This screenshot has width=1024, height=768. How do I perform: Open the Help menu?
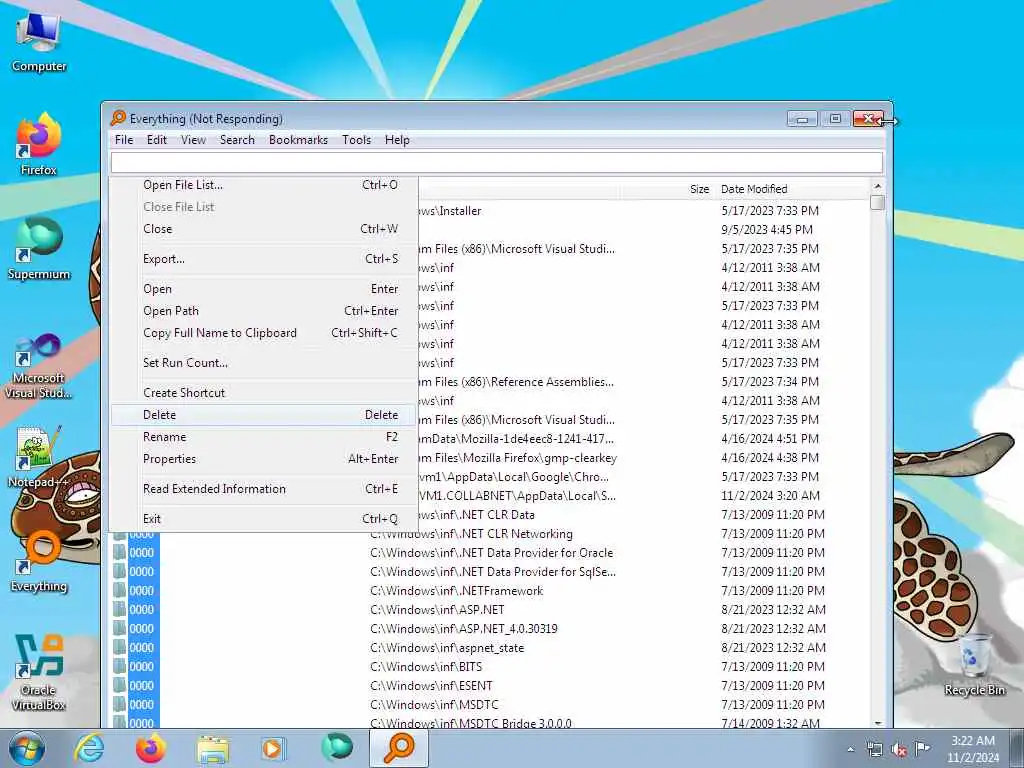tap(397, 140)
